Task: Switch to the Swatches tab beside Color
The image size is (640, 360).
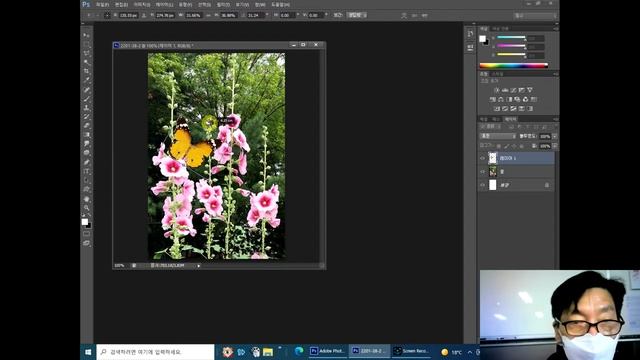Action: click(x=500, y=29)
